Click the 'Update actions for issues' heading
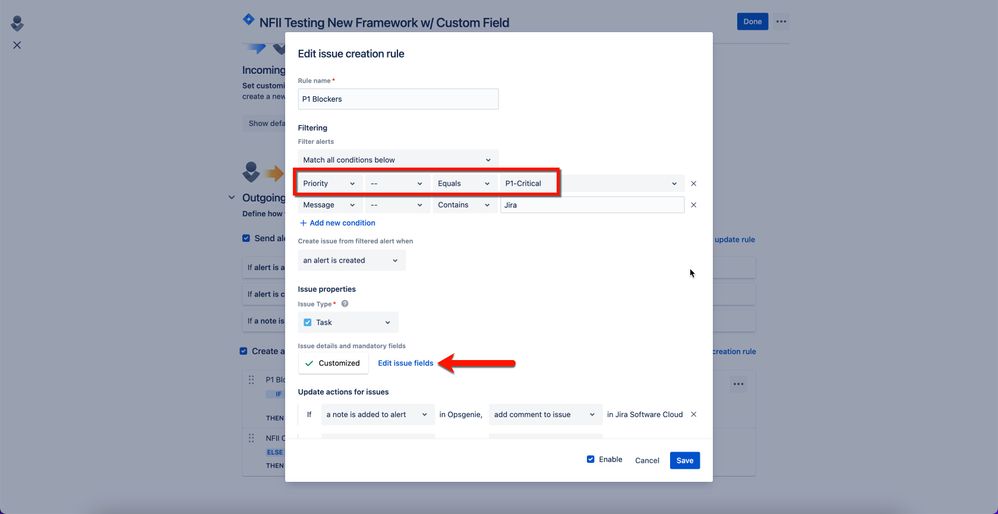The height and width of the screenshot is (514, 998). click(x=343, y=392)
